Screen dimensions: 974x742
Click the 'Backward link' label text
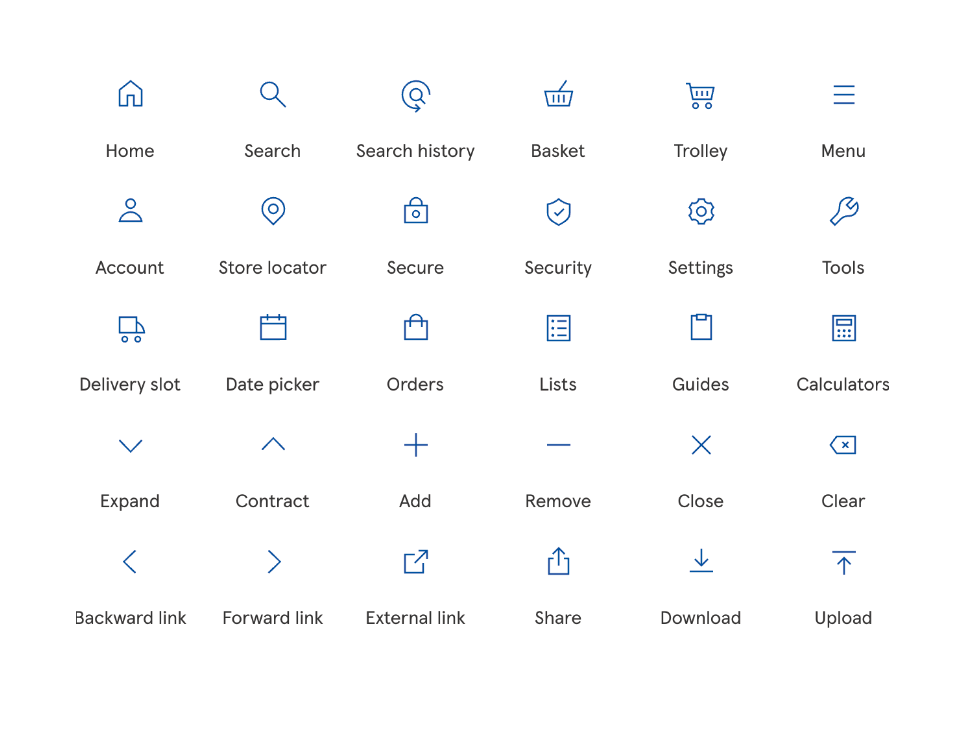point(130,618)
